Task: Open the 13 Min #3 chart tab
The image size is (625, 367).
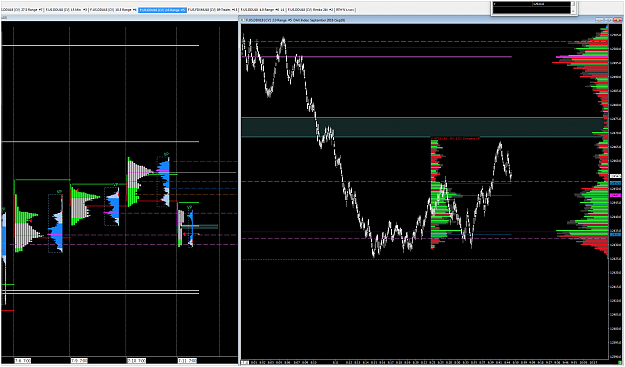Action: (x=66, y=10)
